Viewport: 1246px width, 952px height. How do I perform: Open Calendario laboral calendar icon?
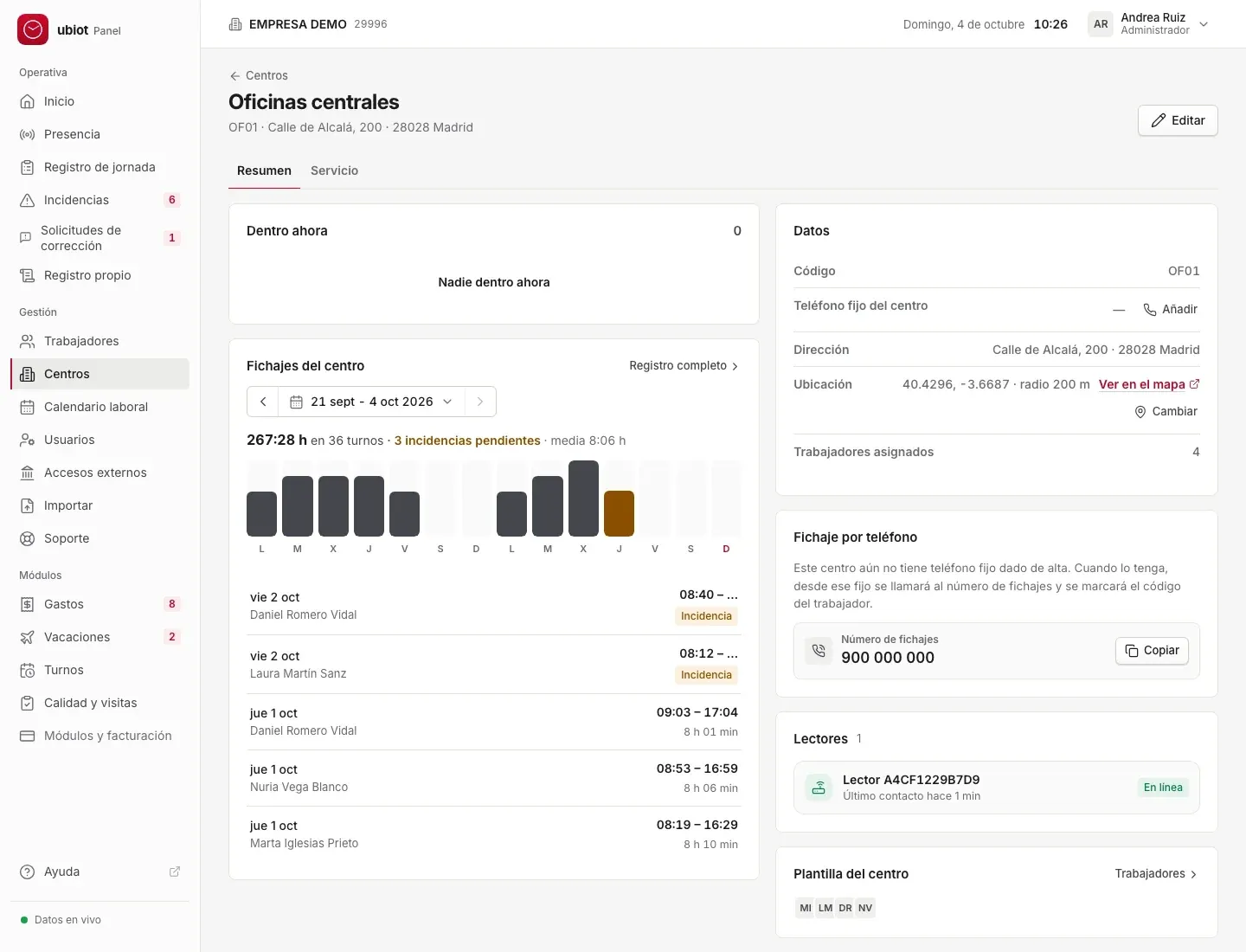28,407
